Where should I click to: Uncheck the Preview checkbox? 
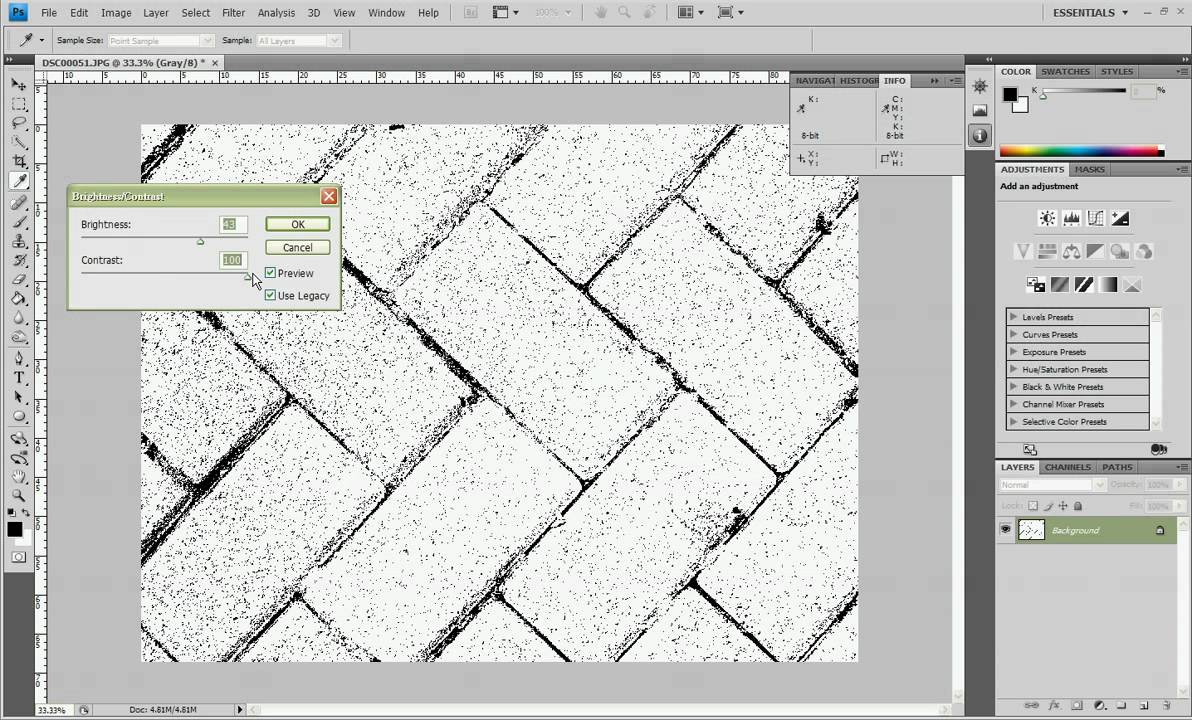pyautogui.click(x=271, y=273)
